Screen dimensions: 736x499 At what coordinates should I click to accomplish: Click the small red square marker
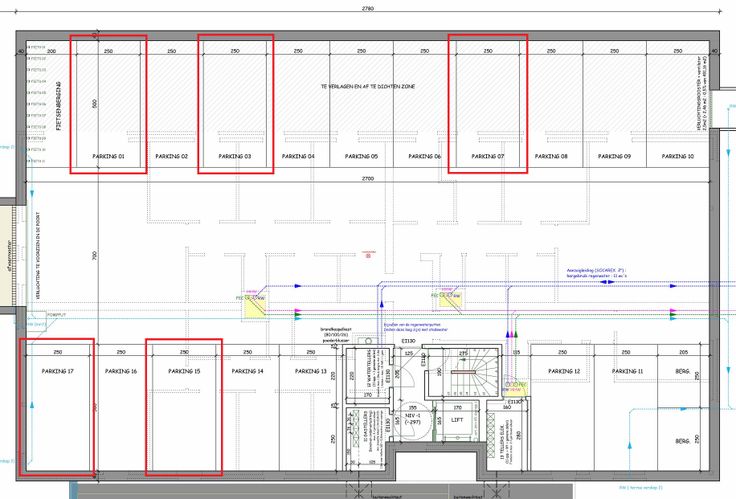(x=369, y=256)
